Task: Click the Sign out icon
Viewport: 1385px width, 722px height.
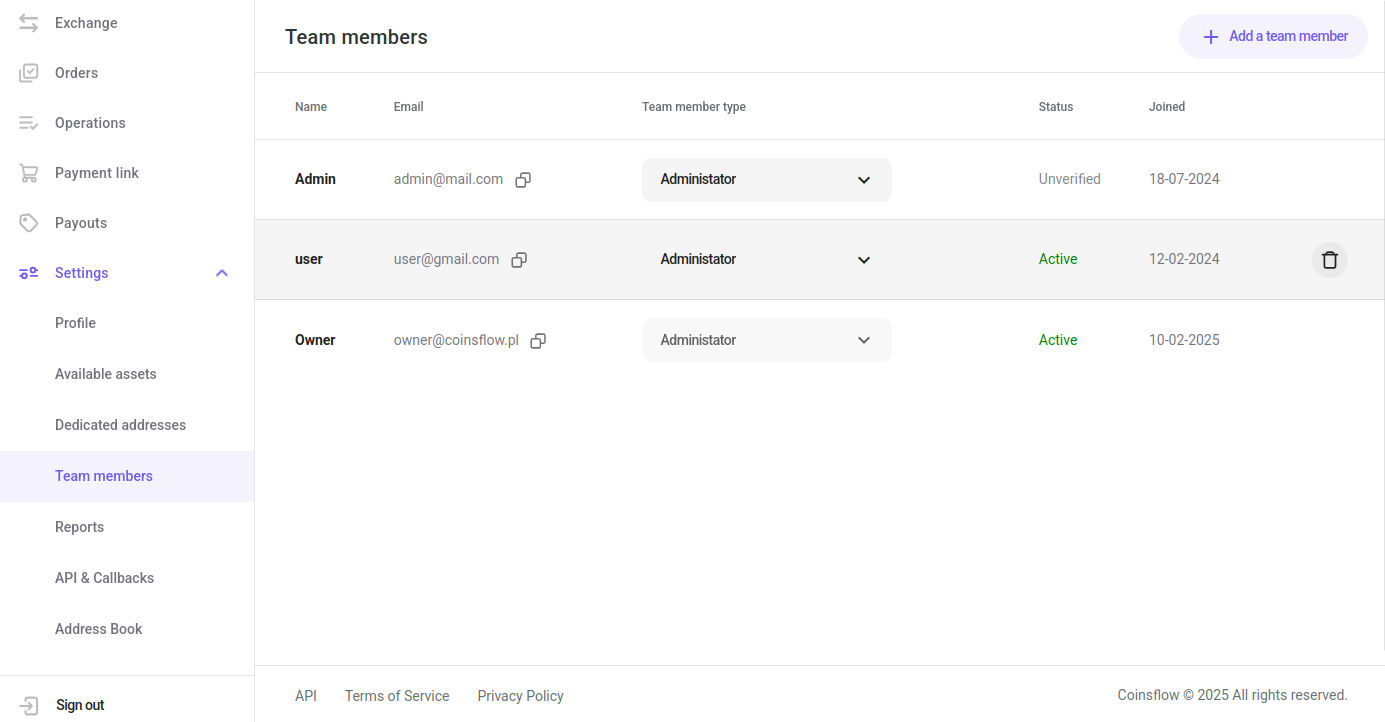Action: click(x=29, y=705)
